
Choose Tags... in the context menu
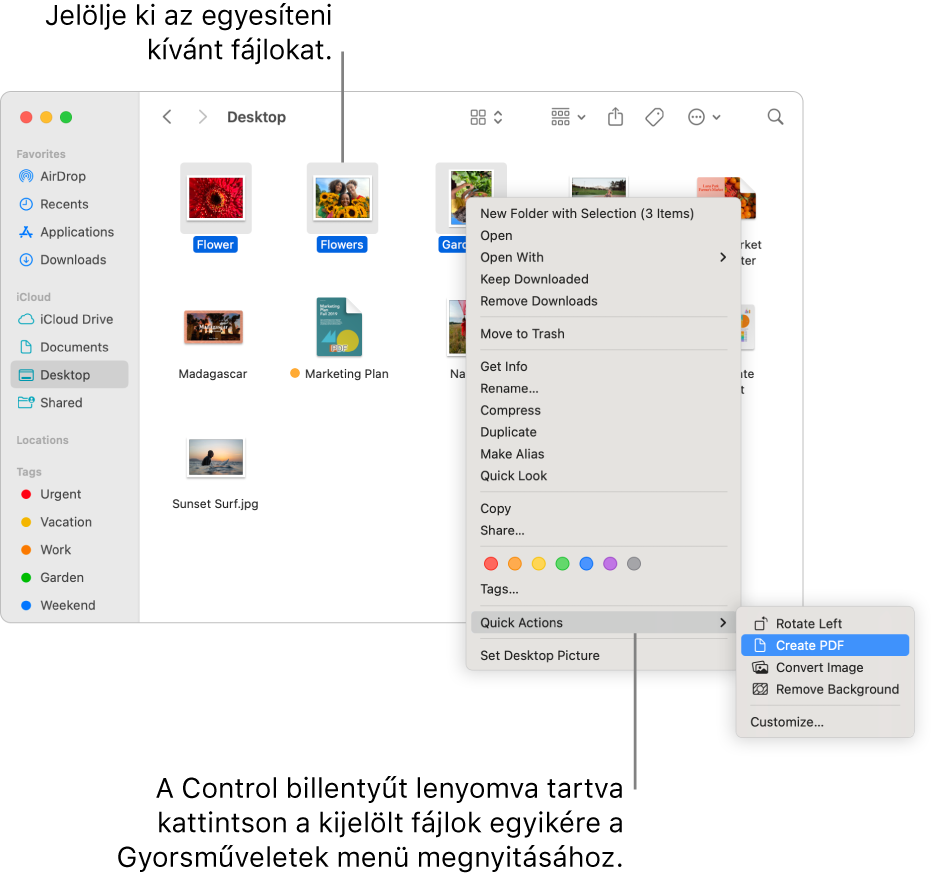coord(499,589)
